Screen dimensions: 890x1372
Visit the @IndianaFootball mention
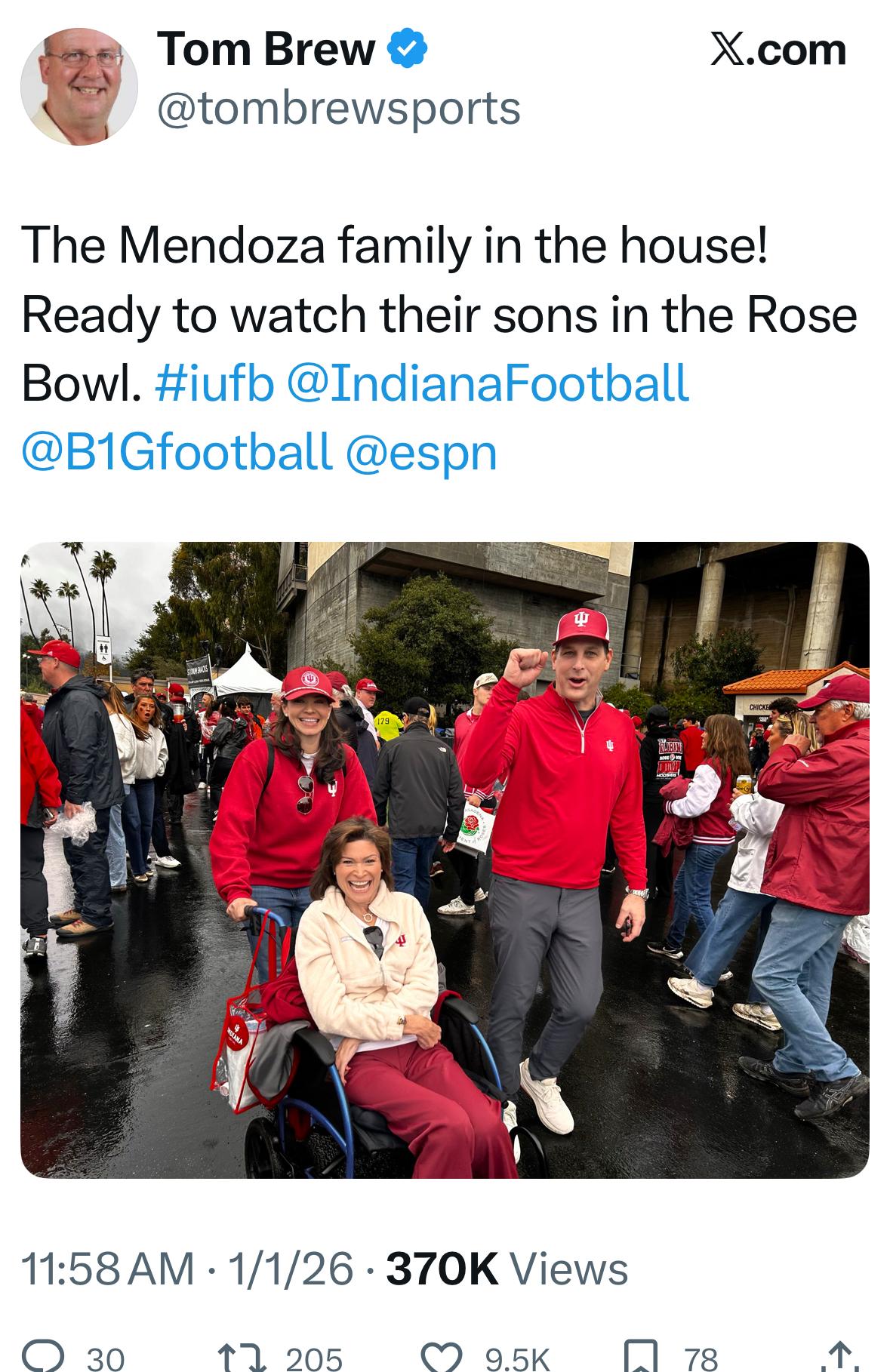[x=488, y=383]
